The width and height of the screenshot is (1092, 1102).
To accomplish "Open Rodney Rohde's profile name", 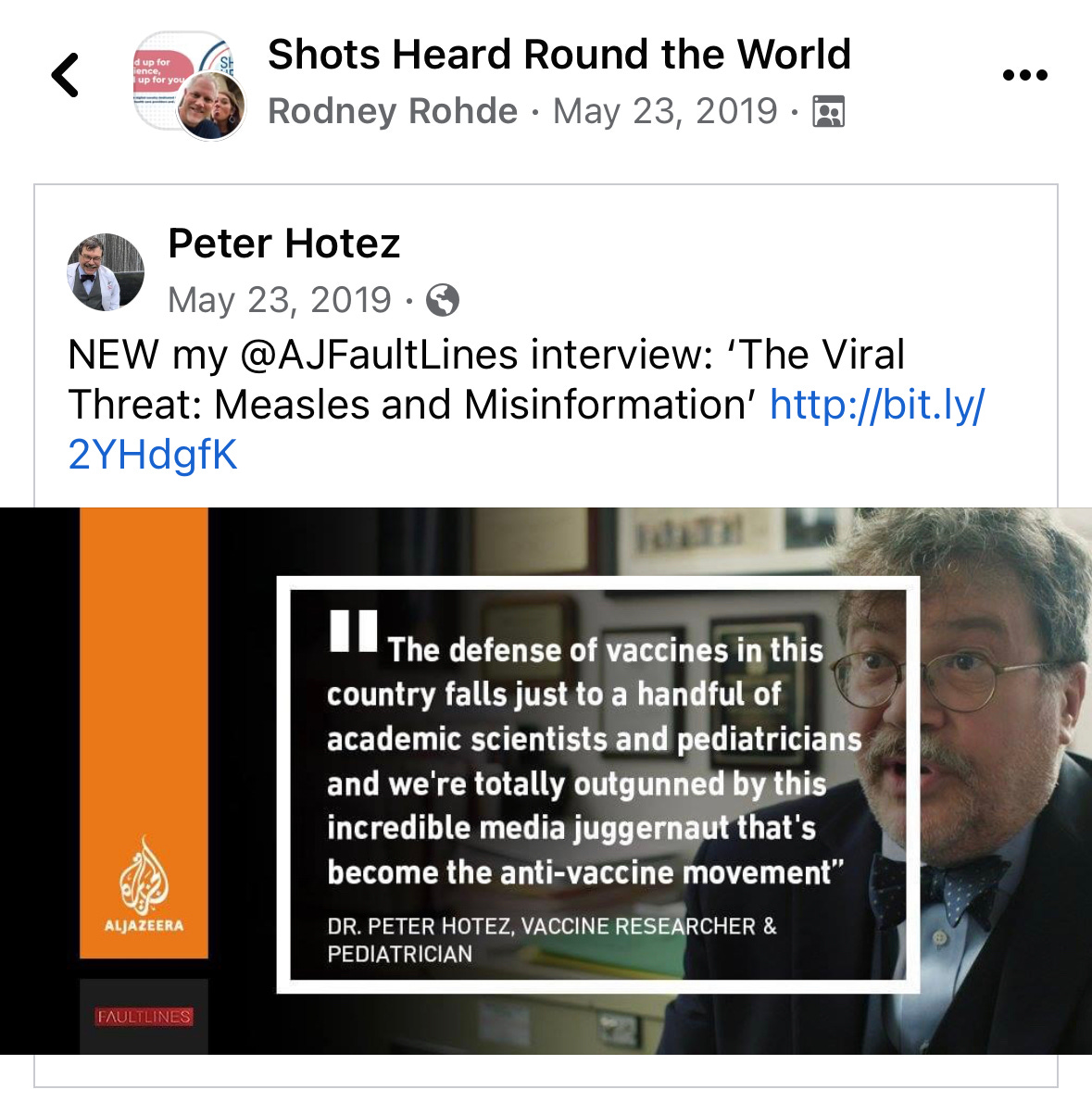I will [x=393, y=111].
